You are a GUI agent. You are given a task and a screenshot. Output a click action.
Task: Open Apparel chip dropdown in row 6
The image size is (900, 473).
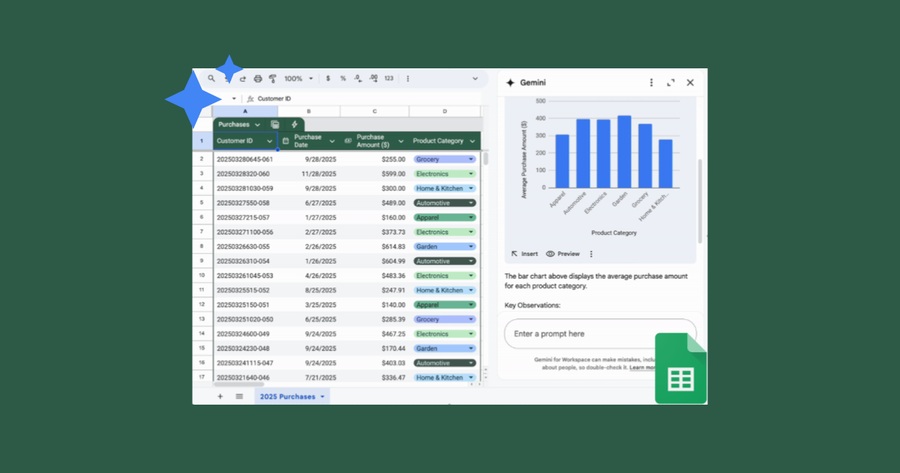471,218
